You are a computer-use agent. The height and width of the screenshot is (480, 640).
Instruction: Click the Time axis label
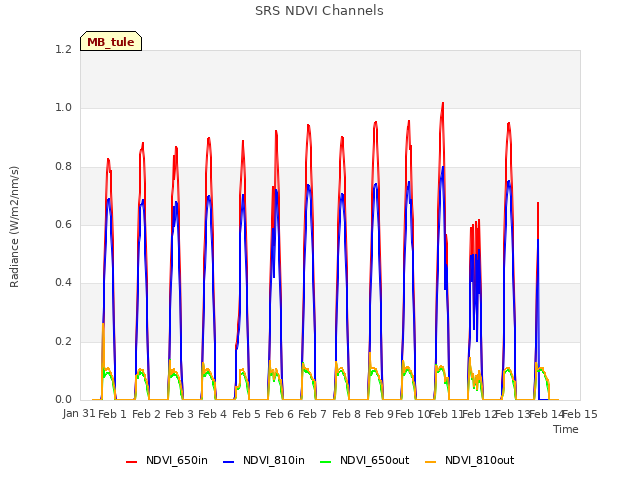(x=566, y=429)
